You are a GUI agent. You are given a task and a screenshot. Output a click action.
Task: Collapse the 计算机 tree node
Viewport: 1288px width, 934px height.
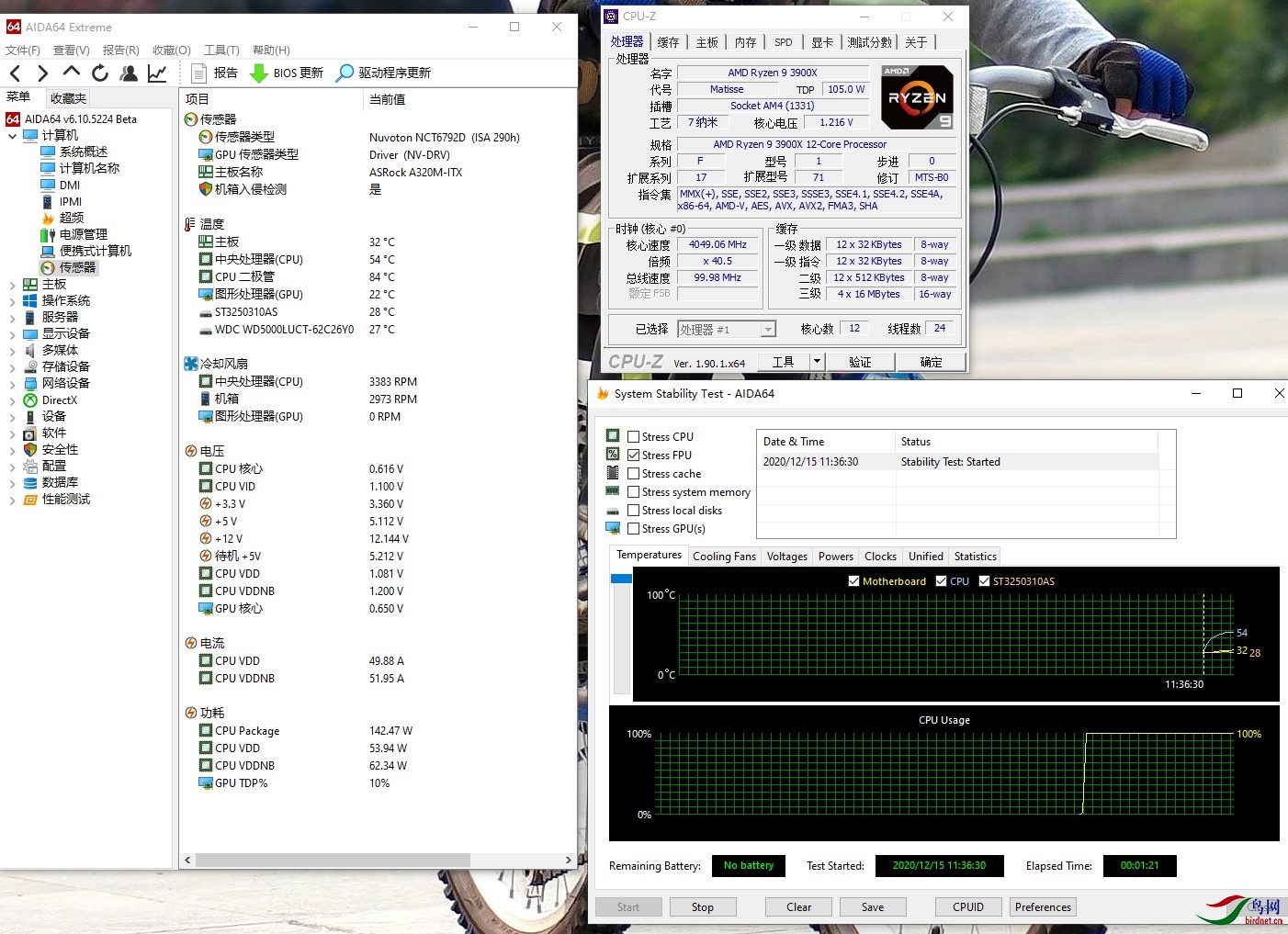(12, 135)
